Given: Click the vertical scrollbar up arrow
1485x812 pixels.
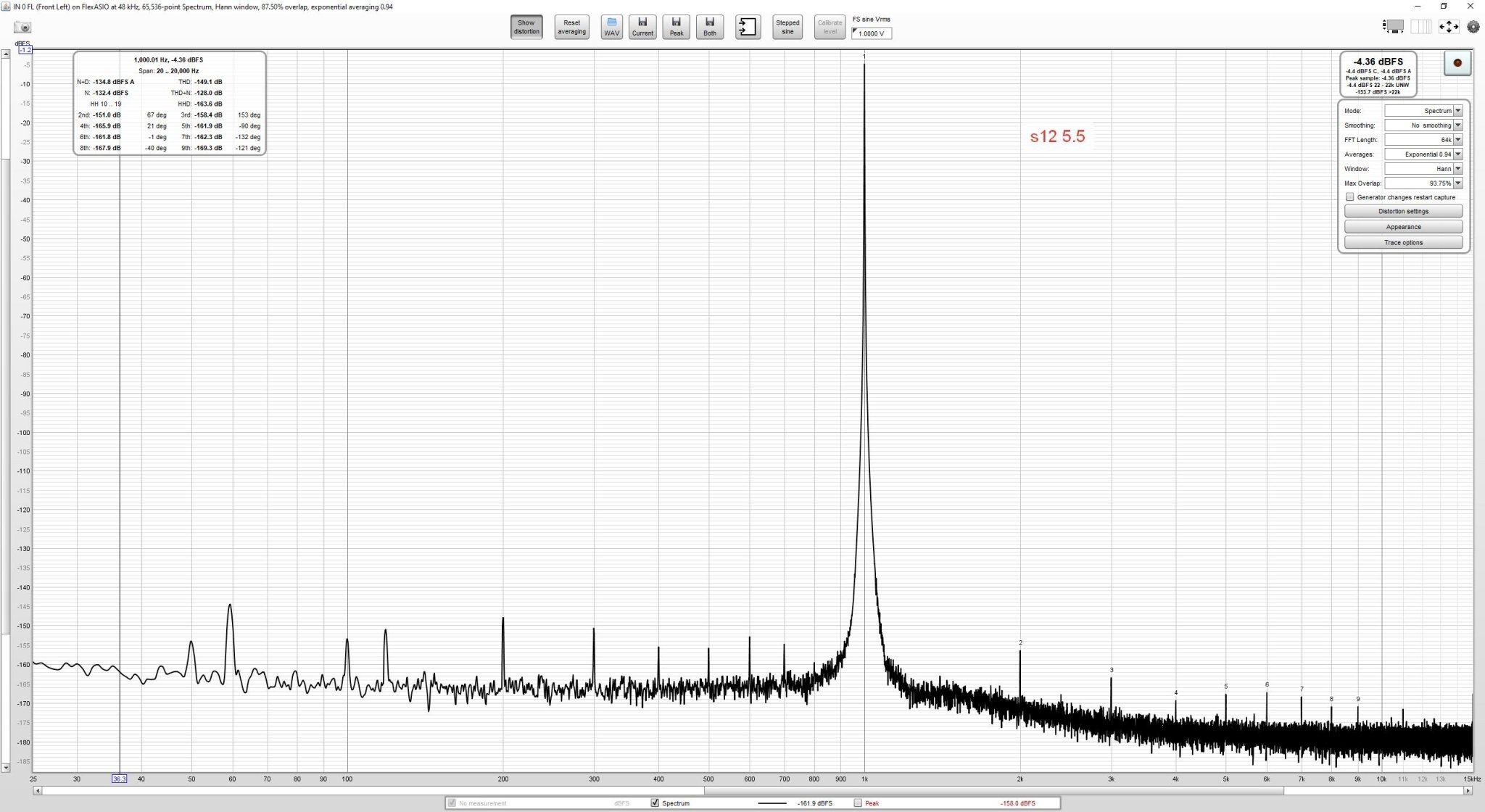Looking at the screenshot, I should tap(5, 54).
